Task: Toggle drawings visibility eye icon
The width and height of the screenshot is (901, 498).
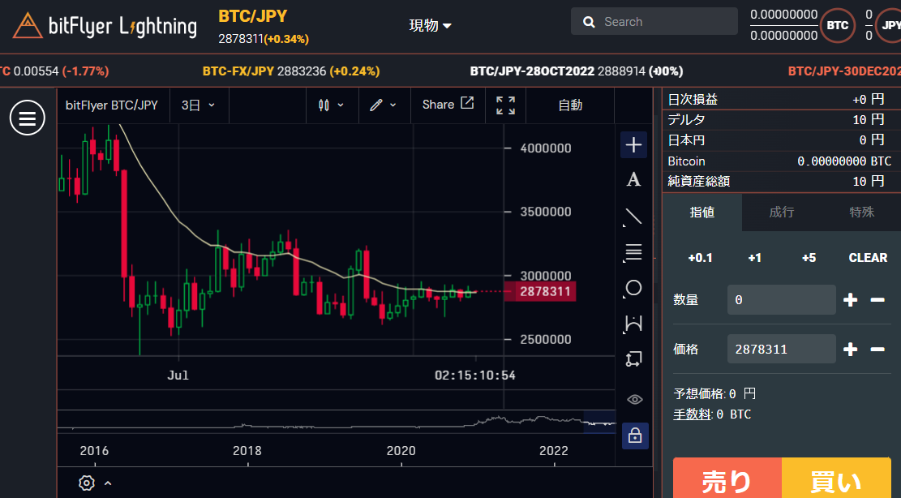Action: pos(634,399)
